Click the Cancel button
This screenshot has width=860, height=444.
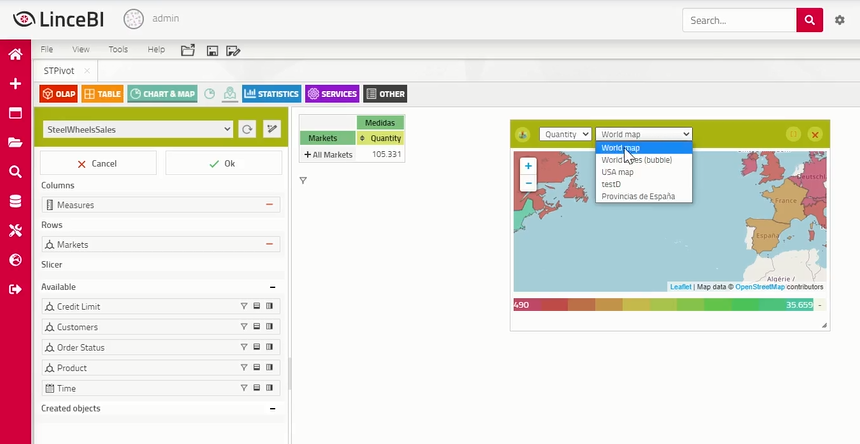point(98,163)
